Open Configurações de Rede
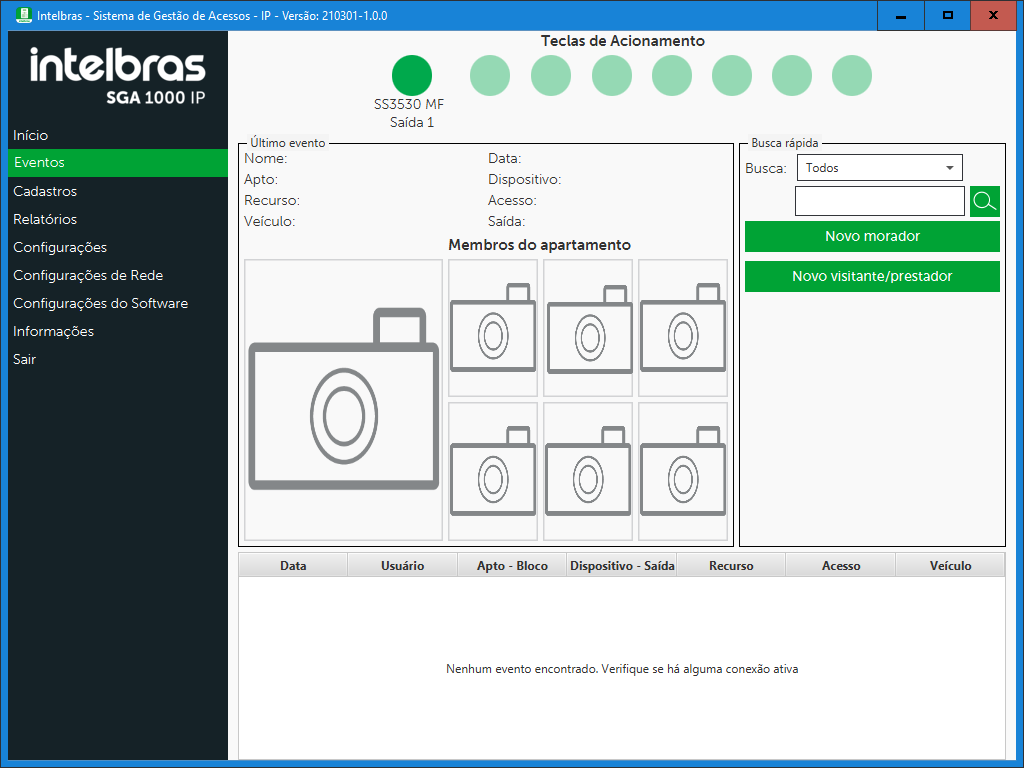Viewport: 1024px width, 768px height. 88,275
